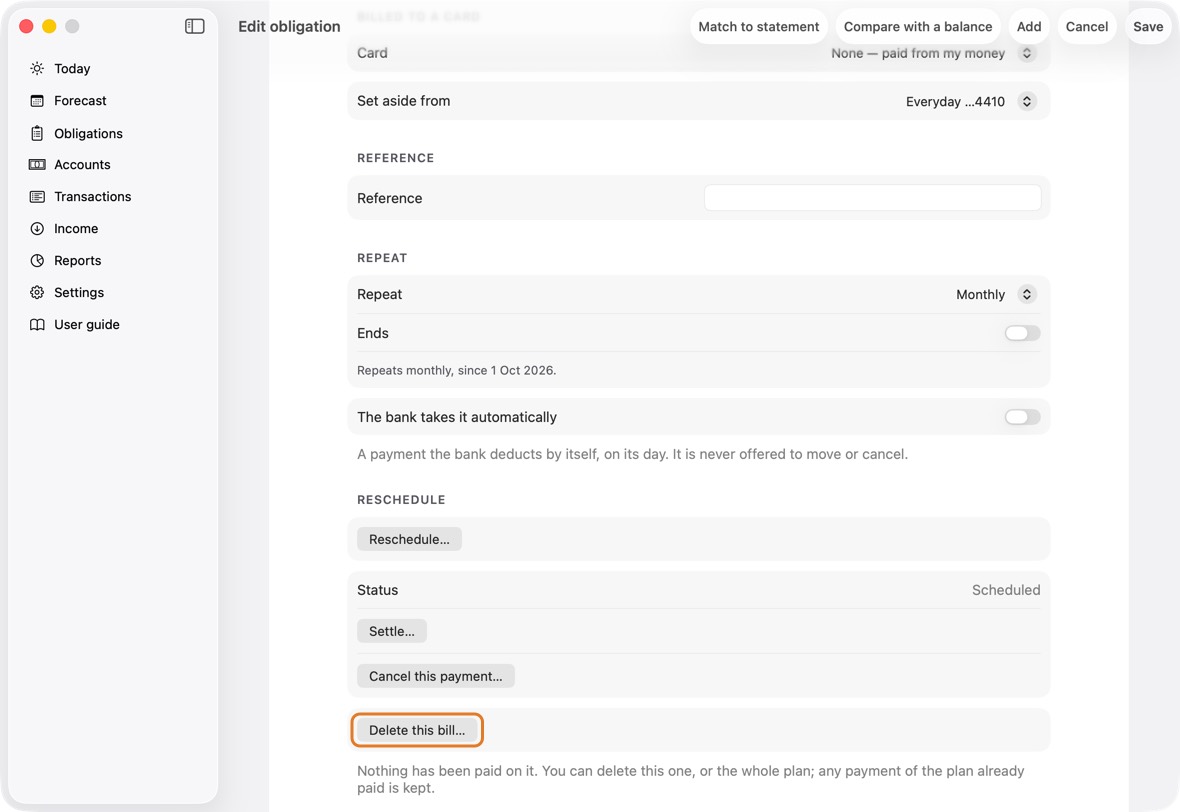Viewport: 1180px width, 812px height.
Task: Click the minimize window button
Action: pos(49,26)
